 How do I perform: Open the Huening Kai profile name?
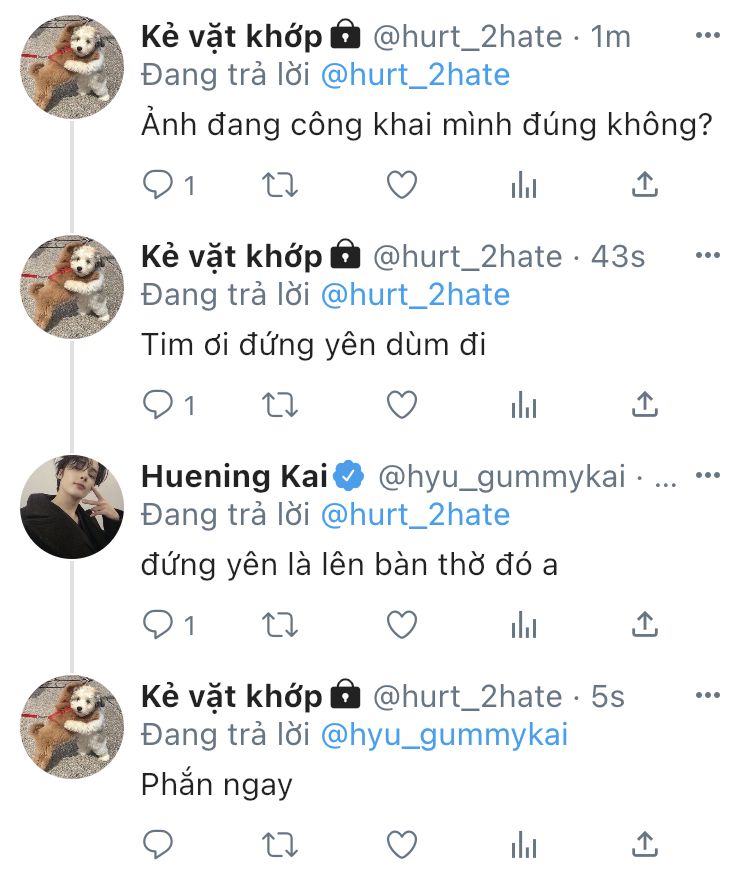click(234, 477)
